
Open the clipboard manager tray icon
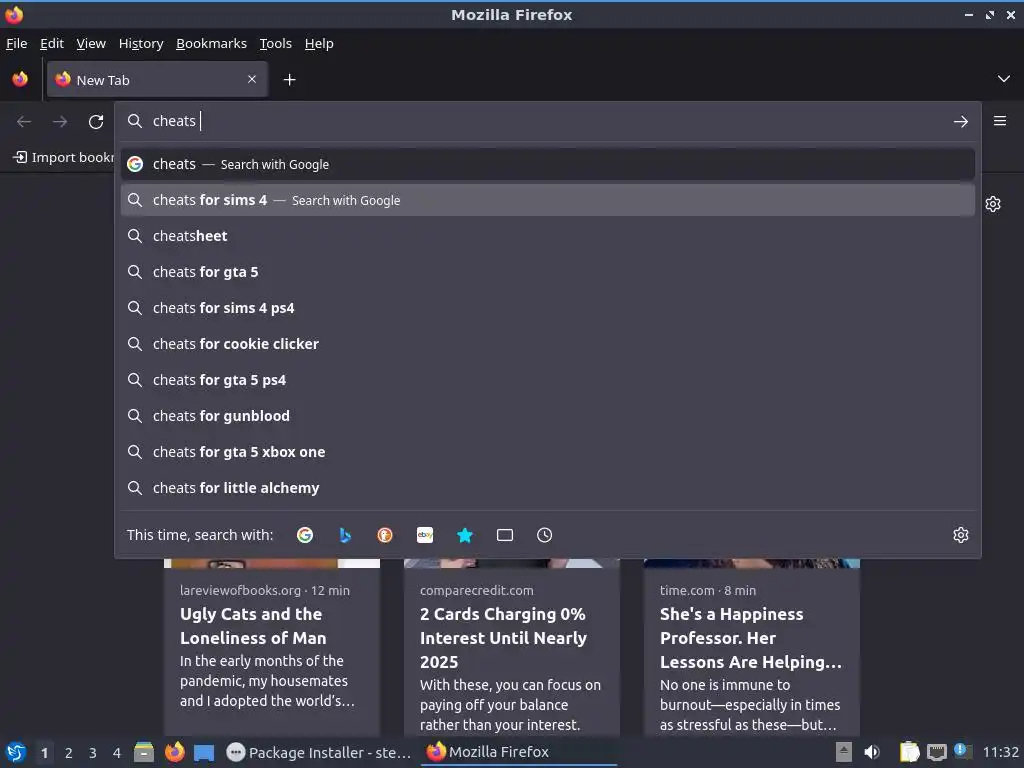909,753
